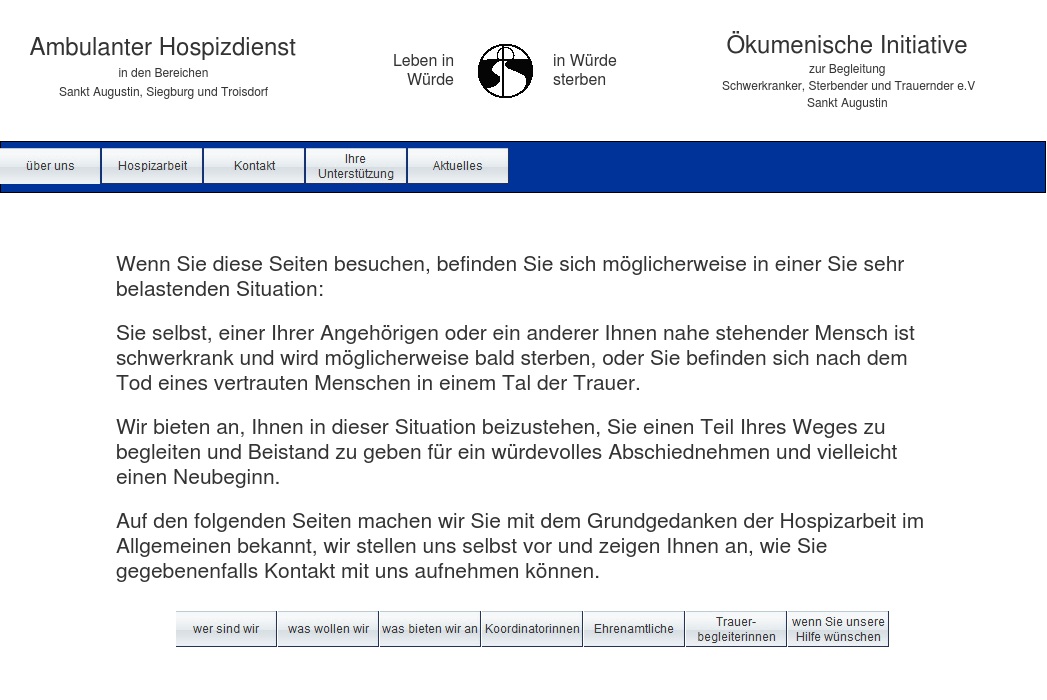Click the Hospizdienst logo emblem

(x=505, y=72)
